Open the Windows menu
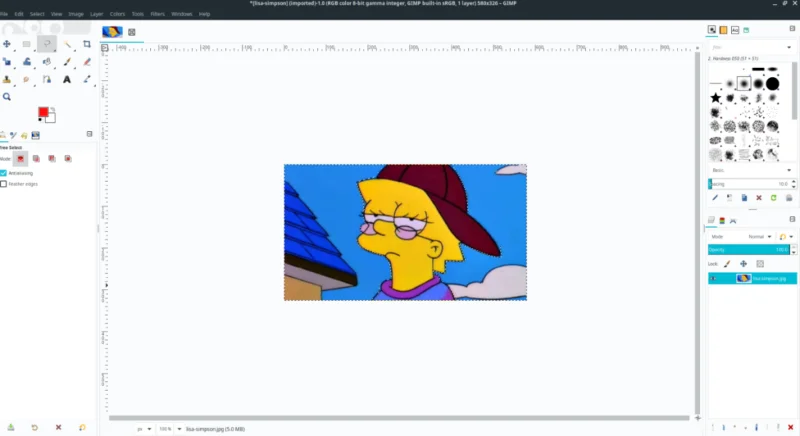 tap(182, 14)
